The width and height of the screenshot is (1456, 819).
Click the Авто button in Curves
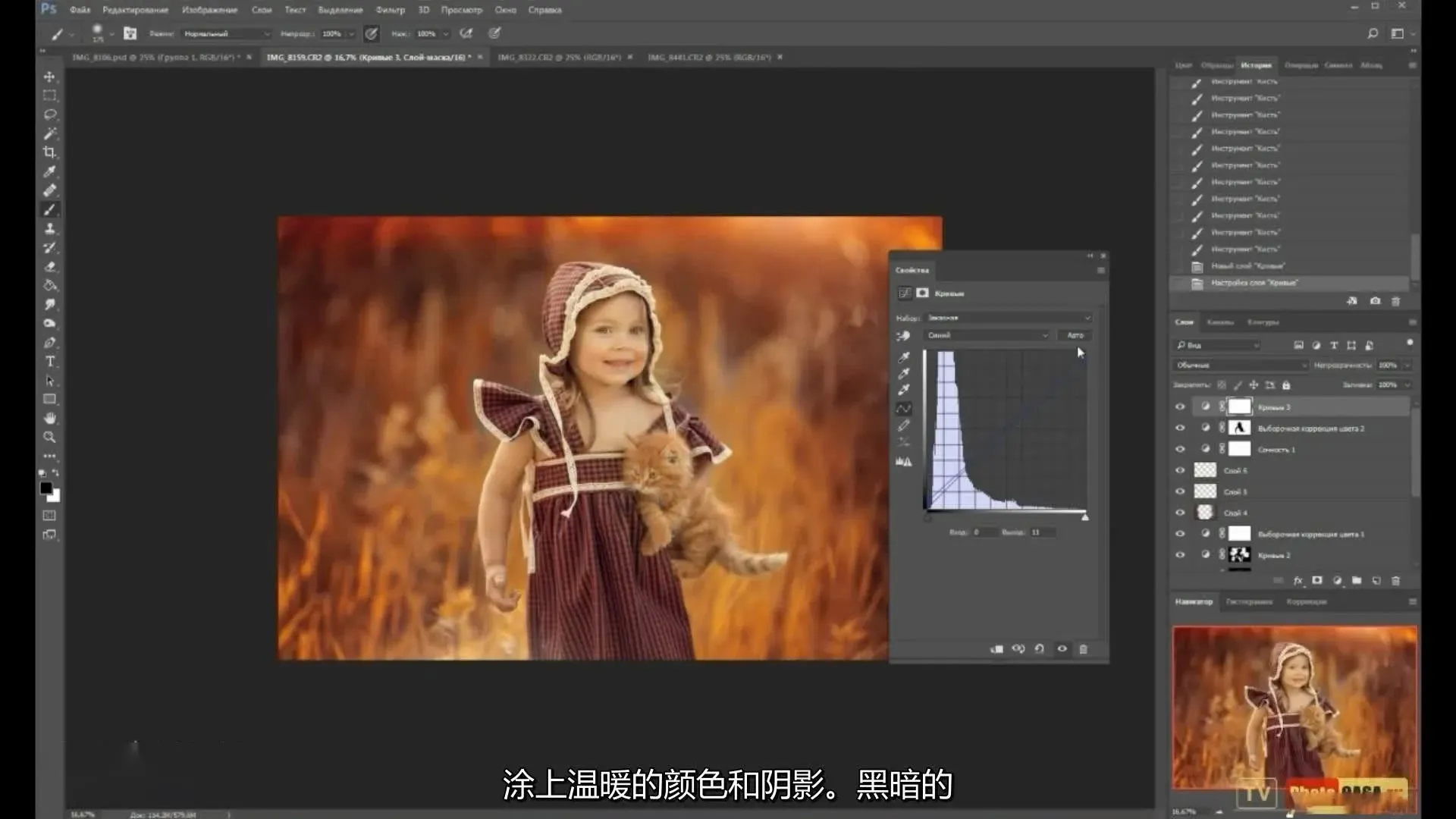point(1075,335)
